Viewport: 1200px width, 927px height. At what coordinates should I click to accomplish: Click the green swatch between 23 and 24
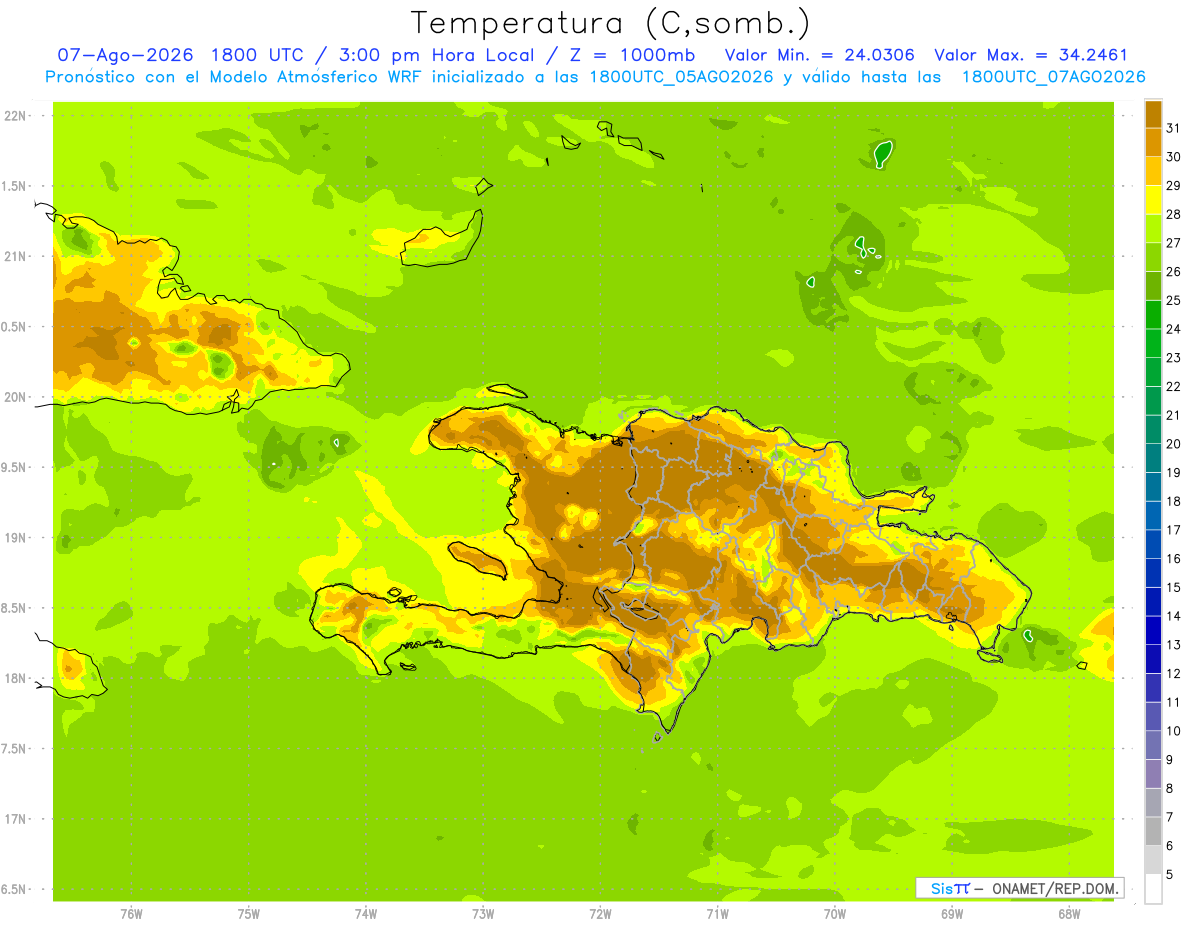1153,343
